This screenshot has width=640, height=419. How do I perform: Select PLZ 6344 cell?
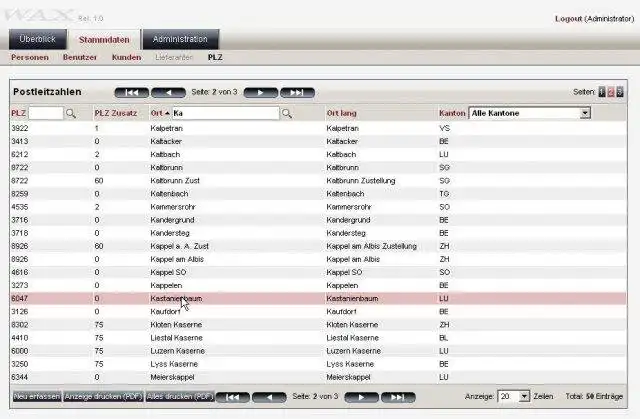pos(20,377)
